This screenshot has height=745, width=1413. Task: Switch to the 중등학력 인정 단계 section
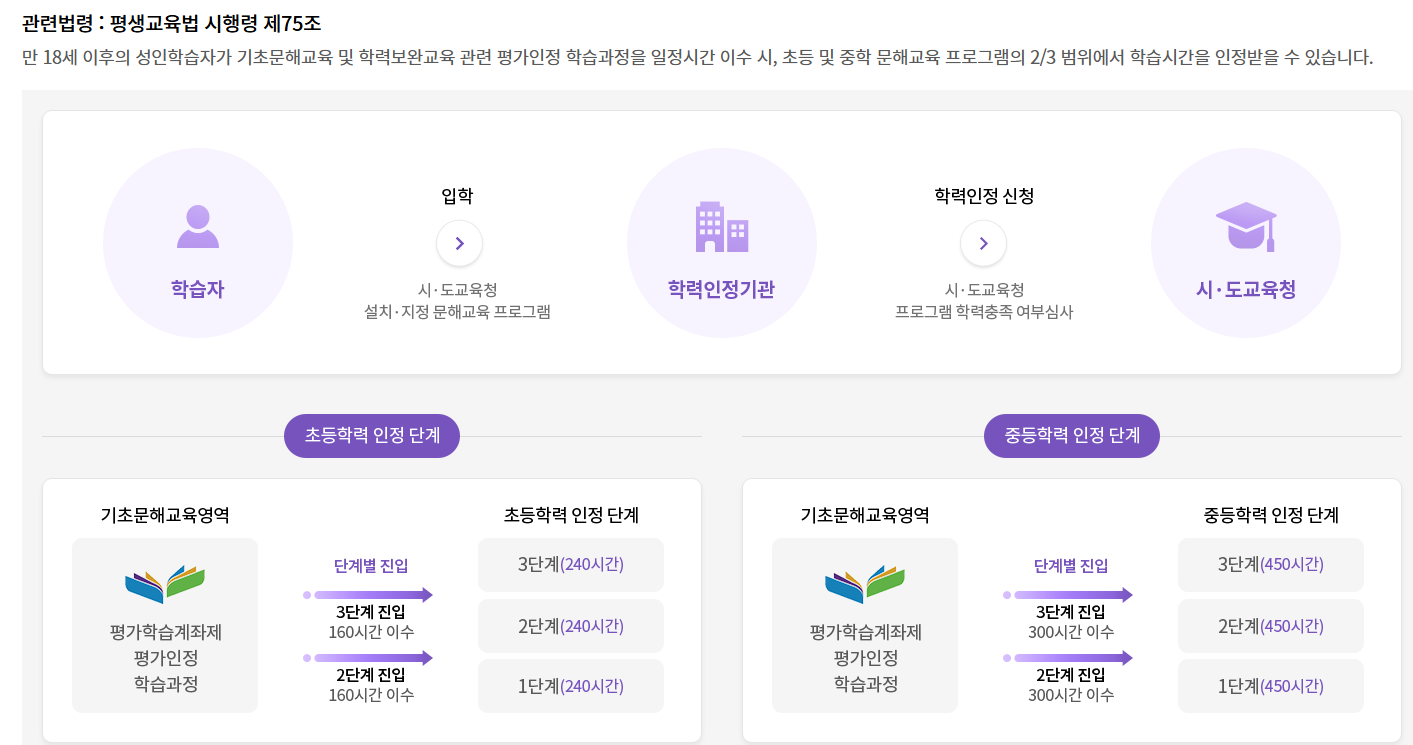[1071, 435]
